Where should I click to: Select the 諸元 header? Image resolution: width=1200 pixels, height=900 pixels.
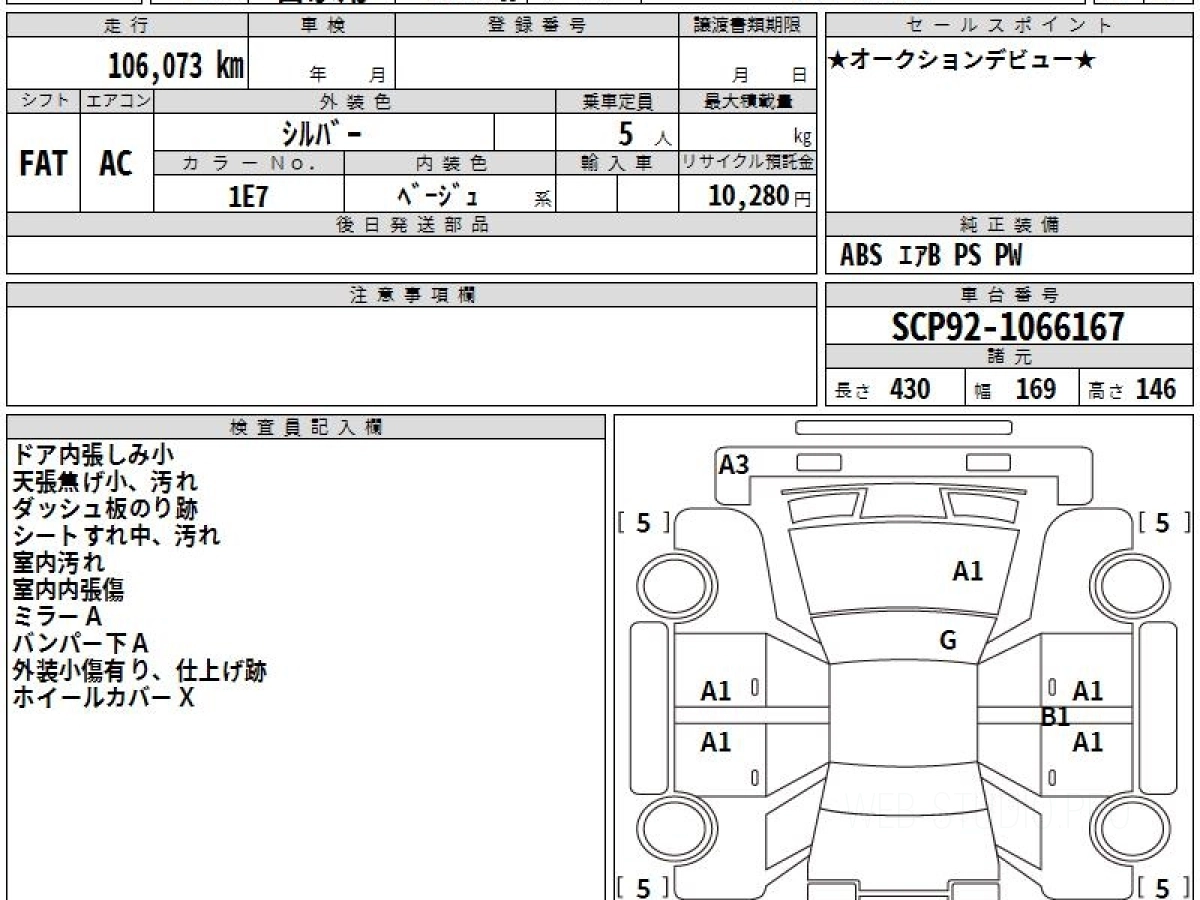tap(1010, 357)
